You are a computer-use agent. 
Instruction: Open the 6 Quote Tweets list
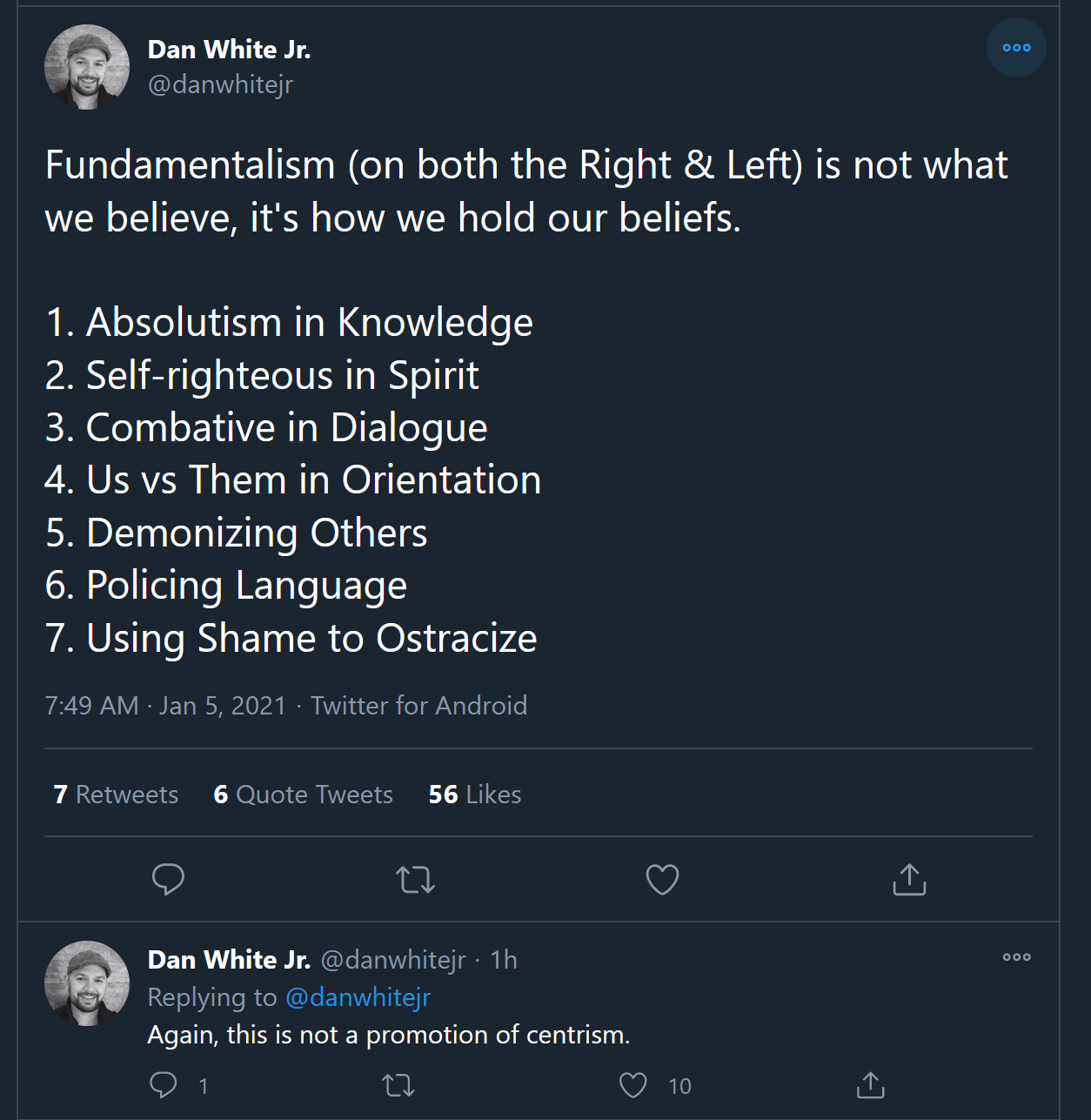(x=303, y=795)
